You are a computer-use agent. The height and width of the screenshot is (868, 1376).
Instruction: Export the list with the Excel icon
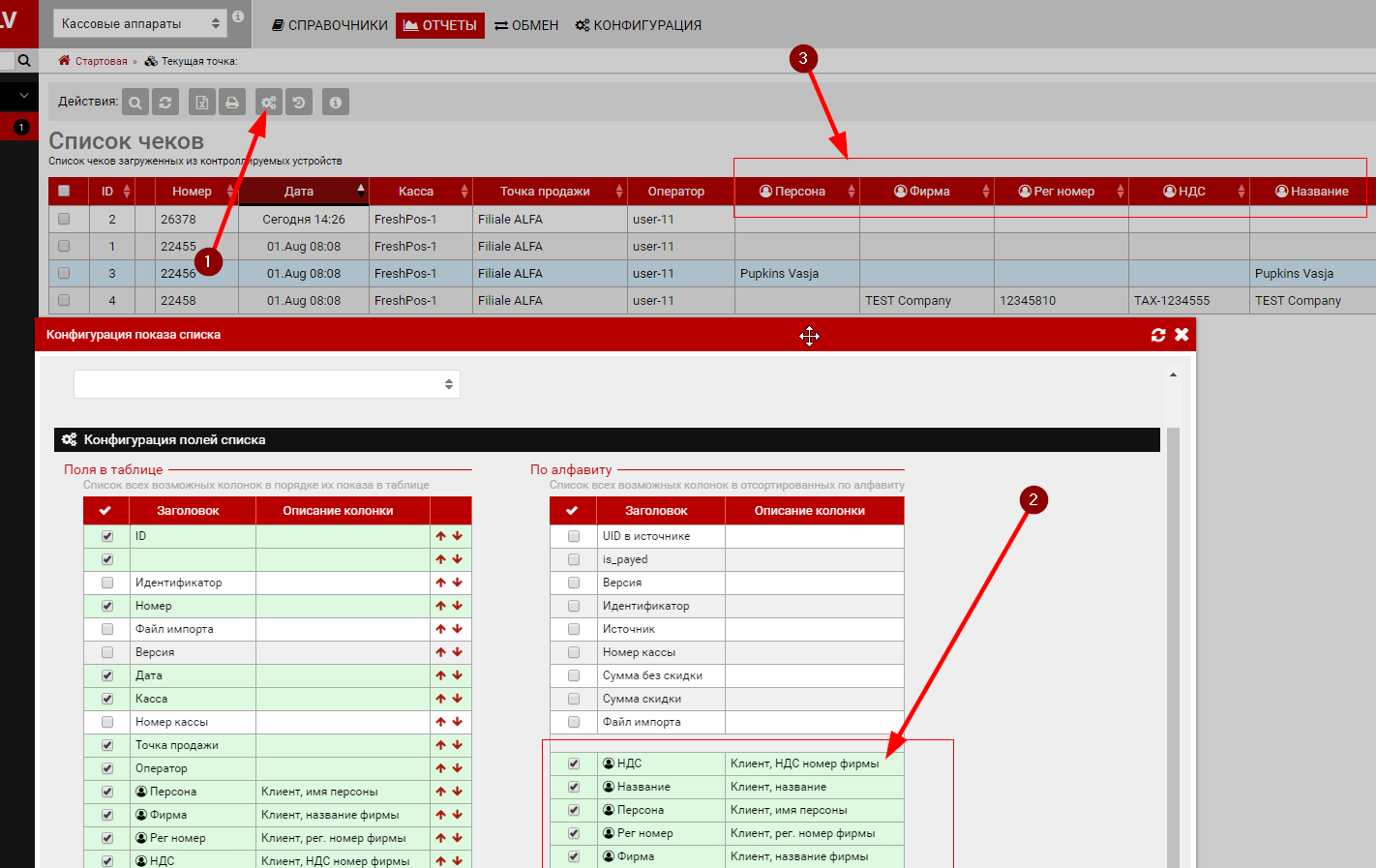[201, 103]
